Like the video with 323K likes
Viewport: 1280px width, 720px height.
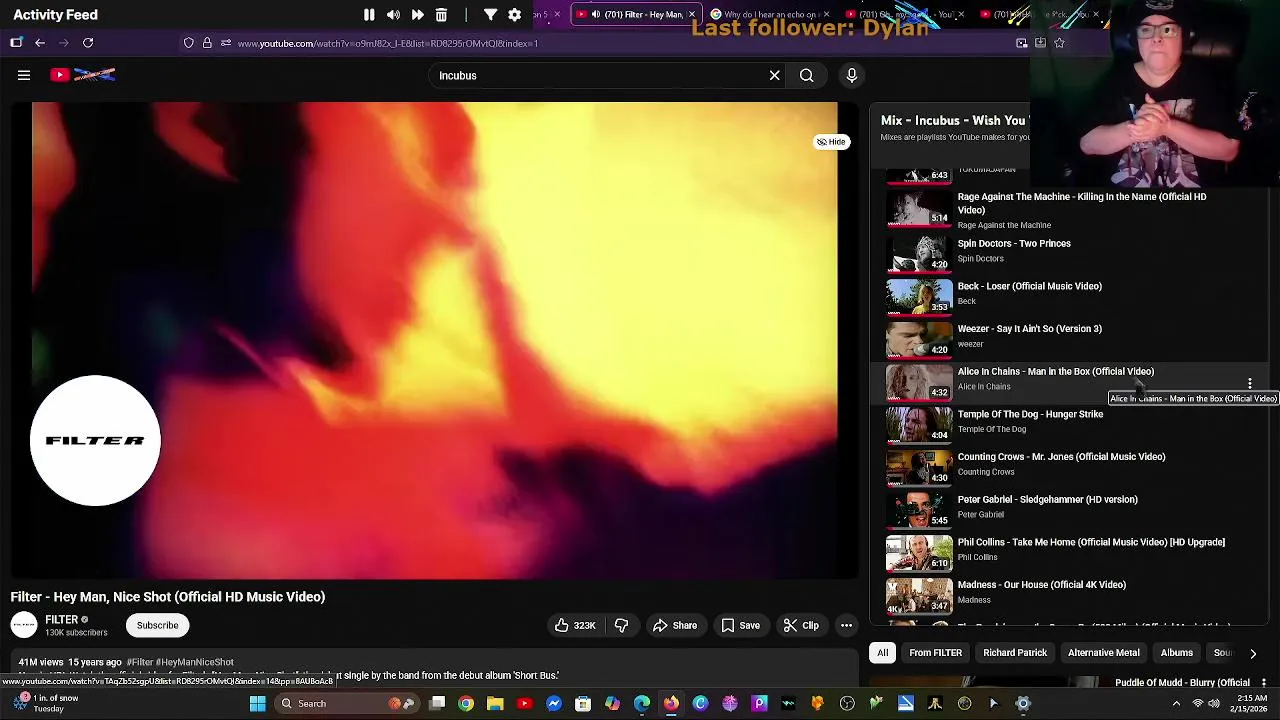click(x=575, y=625)
